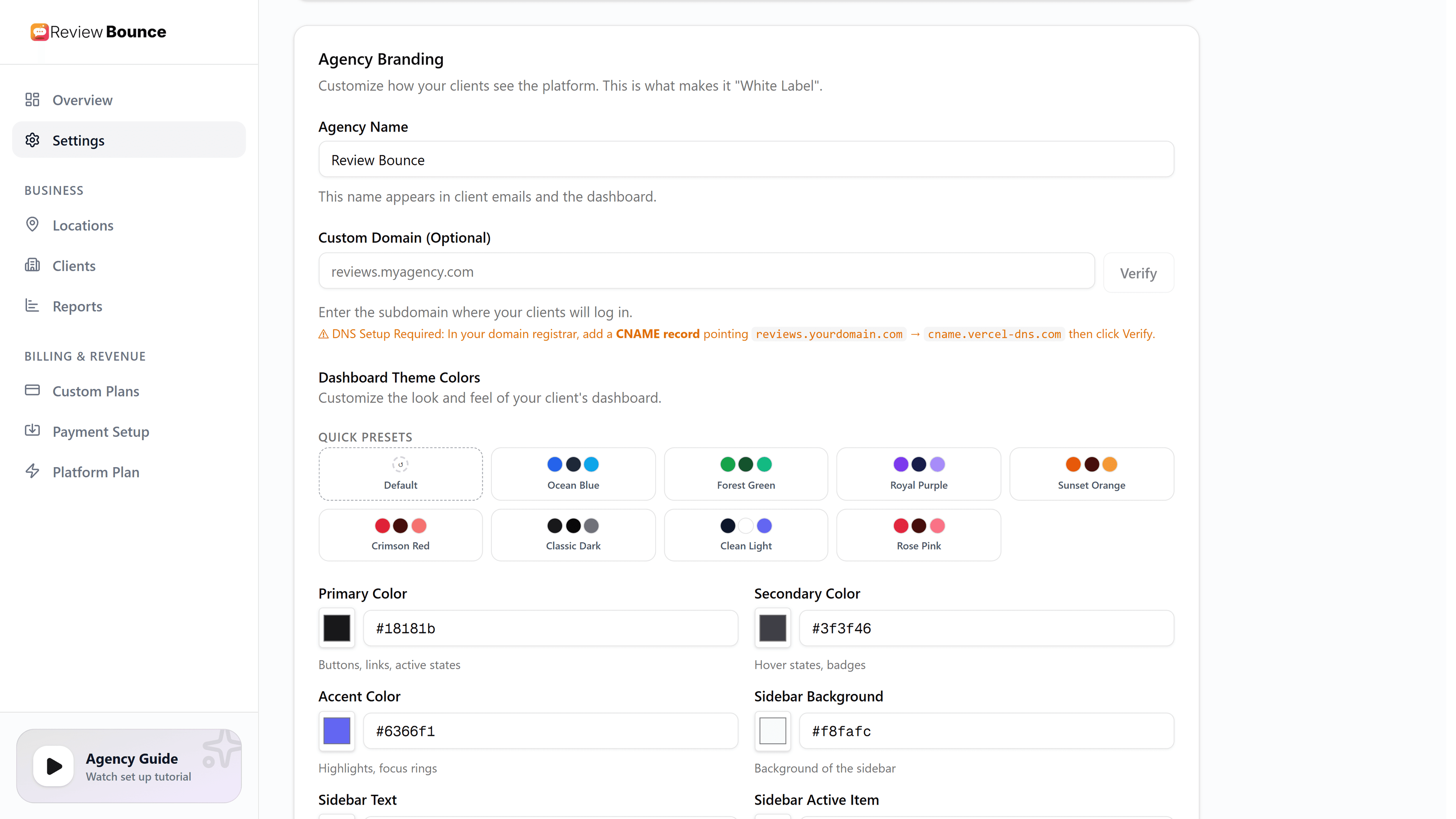
Task: Open the Settings page
Action: pyautogui.click(x=129, y=140)
